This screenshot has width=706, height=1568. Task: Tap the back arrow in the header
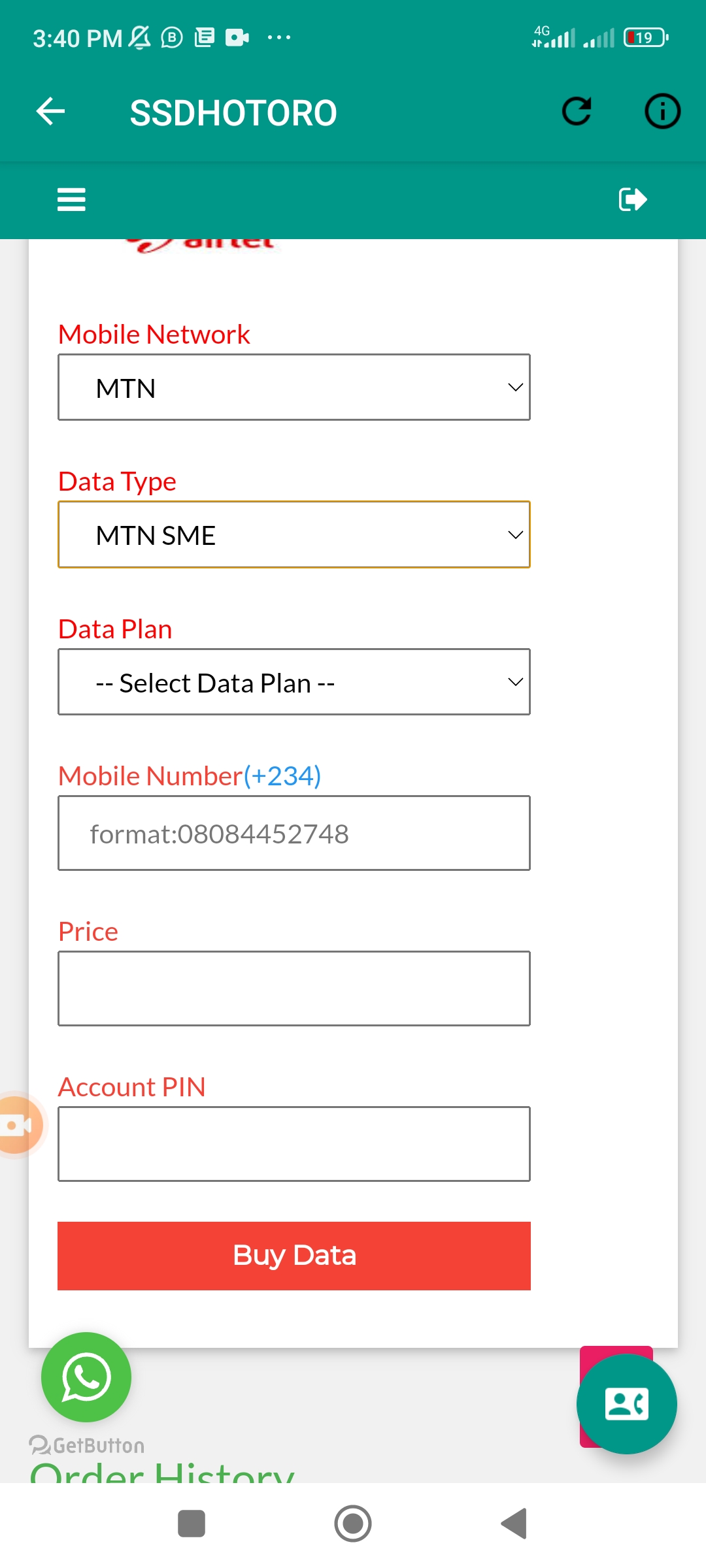pyautogui.click(x=50, y=111)
